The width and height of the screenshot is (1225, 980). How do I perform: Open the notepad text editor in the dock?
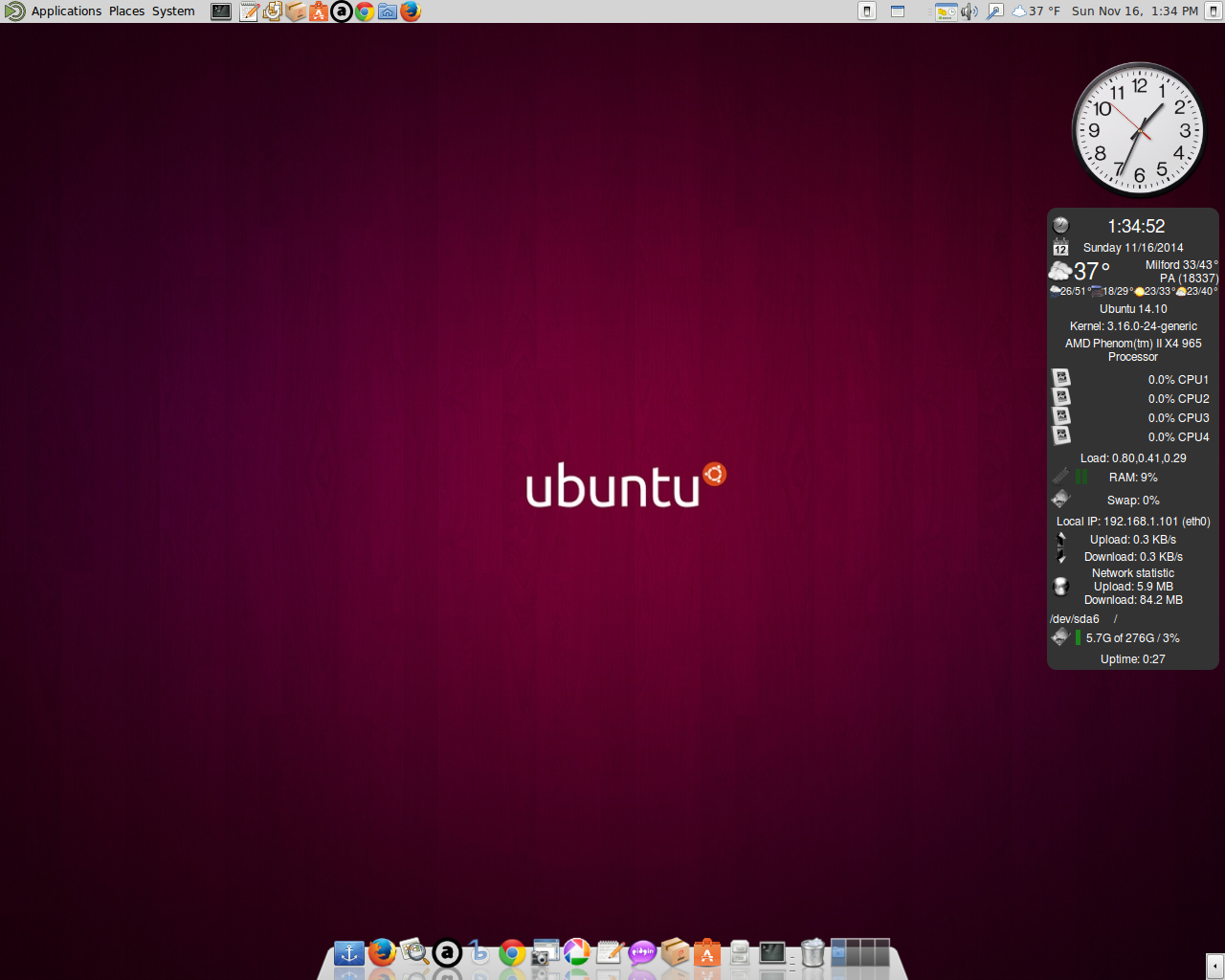pos(610,953)
